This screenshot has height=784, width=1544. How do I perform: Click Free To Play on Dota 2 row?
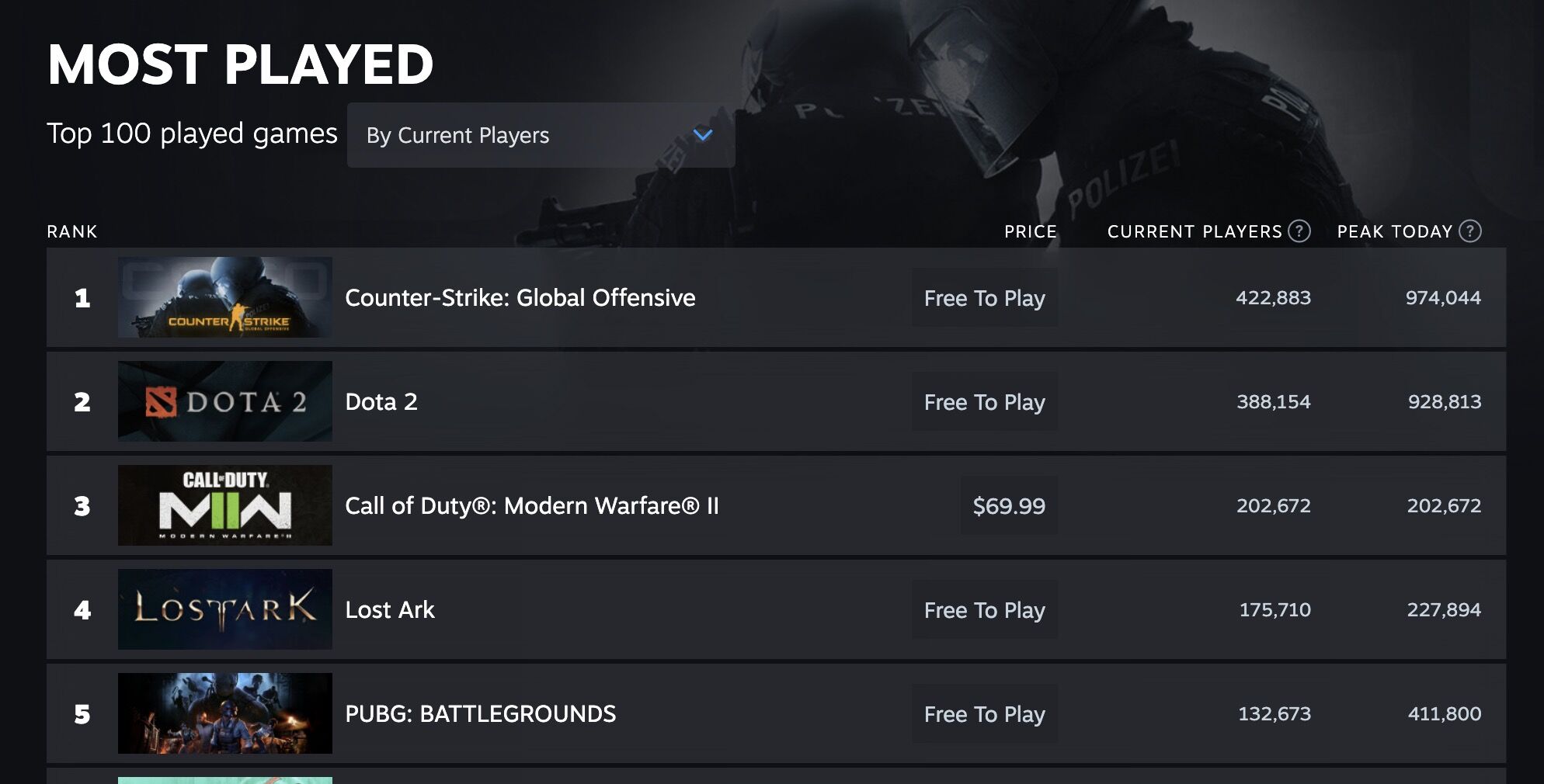pos(984,402)
